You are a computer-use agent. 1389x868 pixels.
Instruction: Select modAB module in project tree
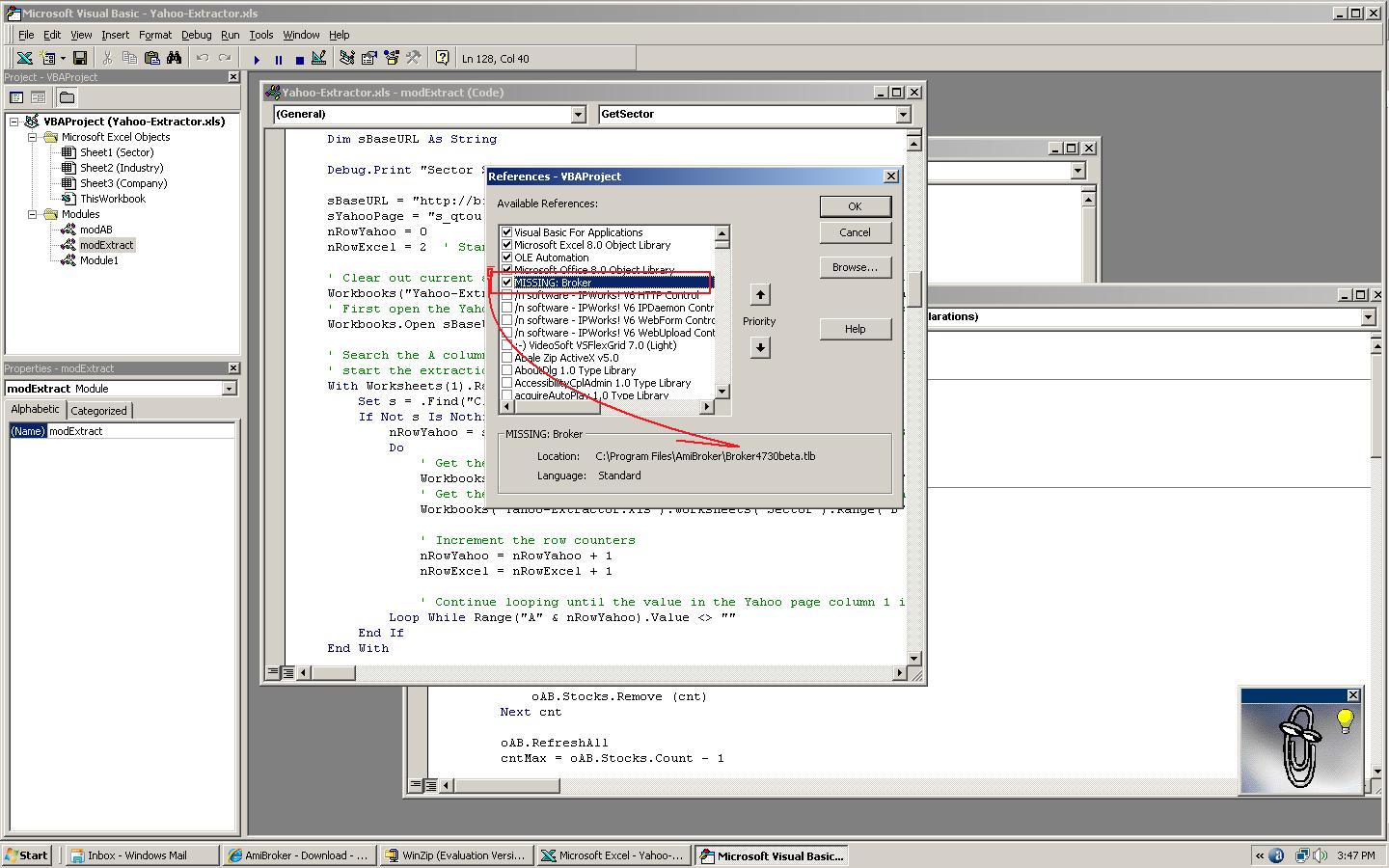[95, 230]
